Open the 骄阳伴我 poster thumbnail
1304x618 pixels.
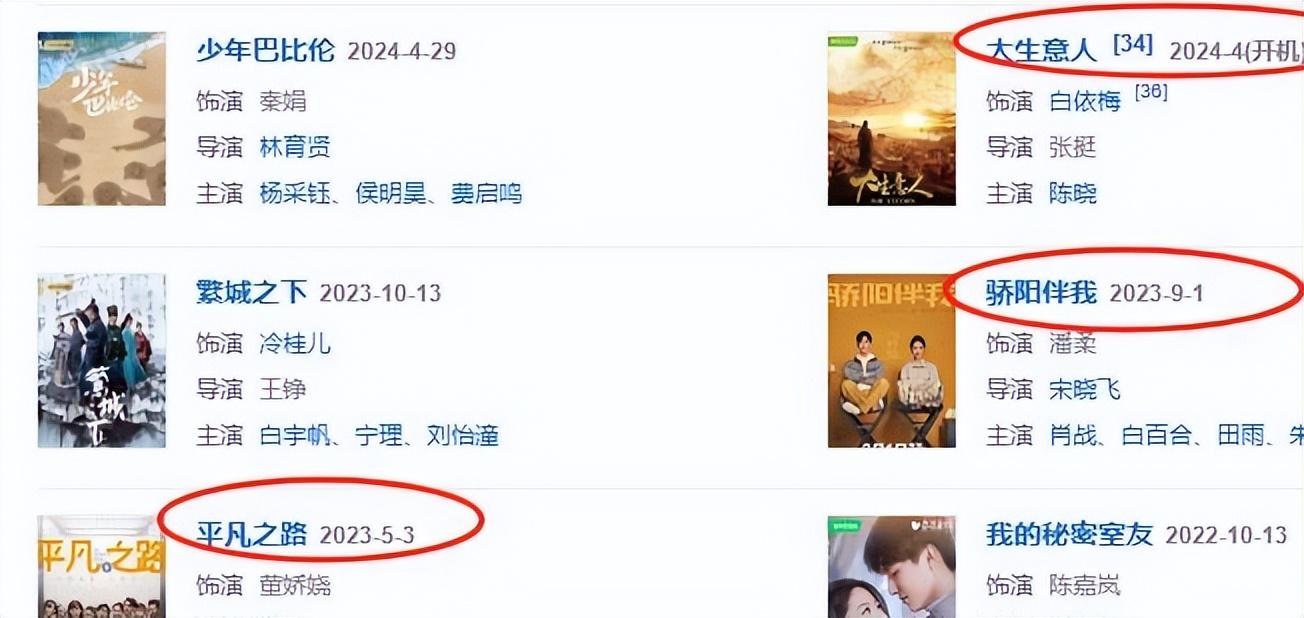tap(891, 361)
